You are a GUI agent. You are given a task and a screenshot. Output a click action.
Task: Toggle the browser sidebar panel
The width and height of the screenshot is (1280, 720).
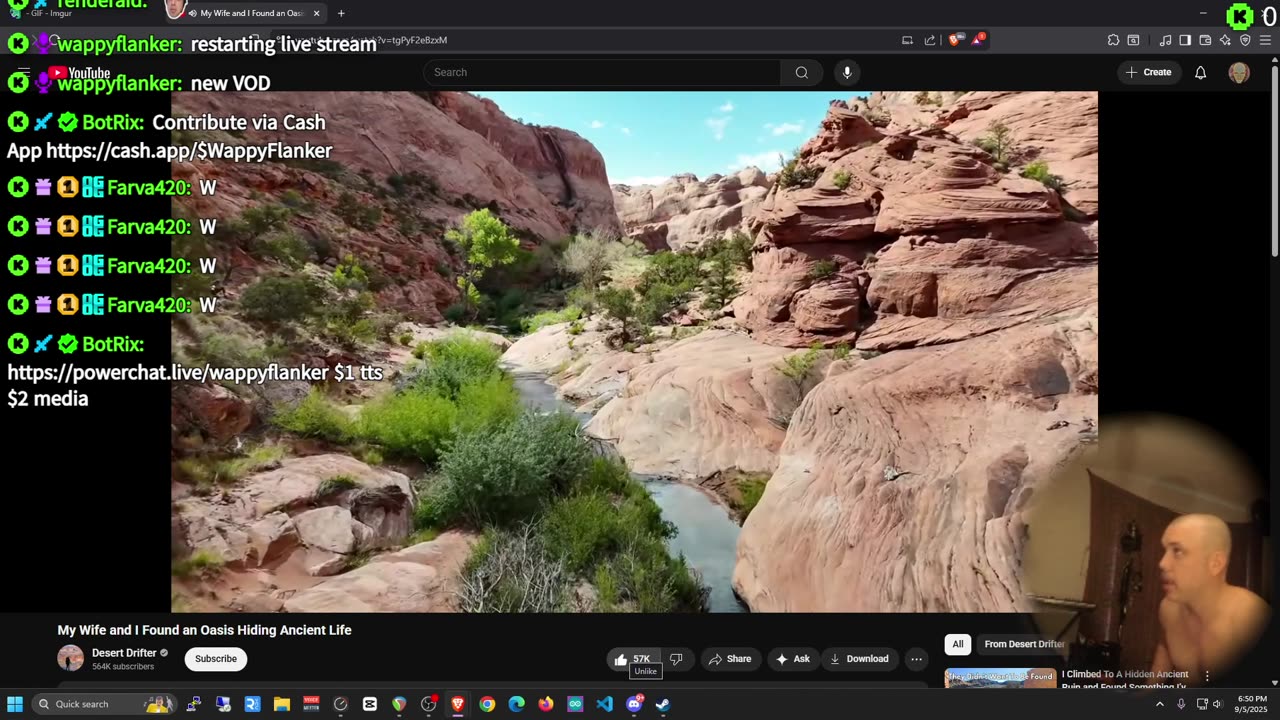tap(1185, 40)
